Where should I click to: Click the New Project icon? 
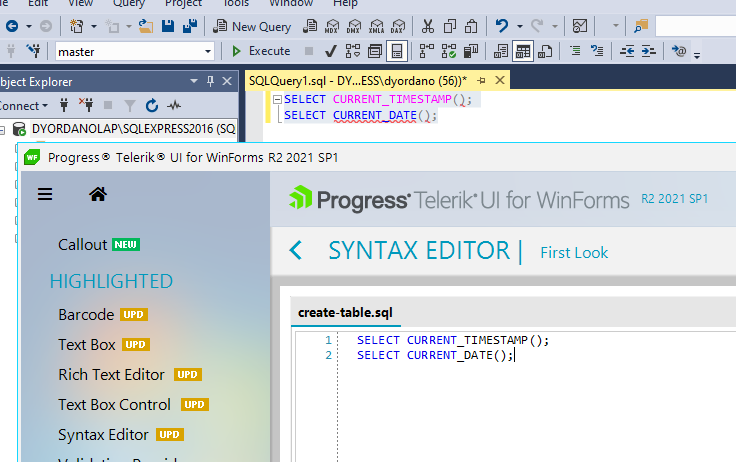[x=77, y=26]
